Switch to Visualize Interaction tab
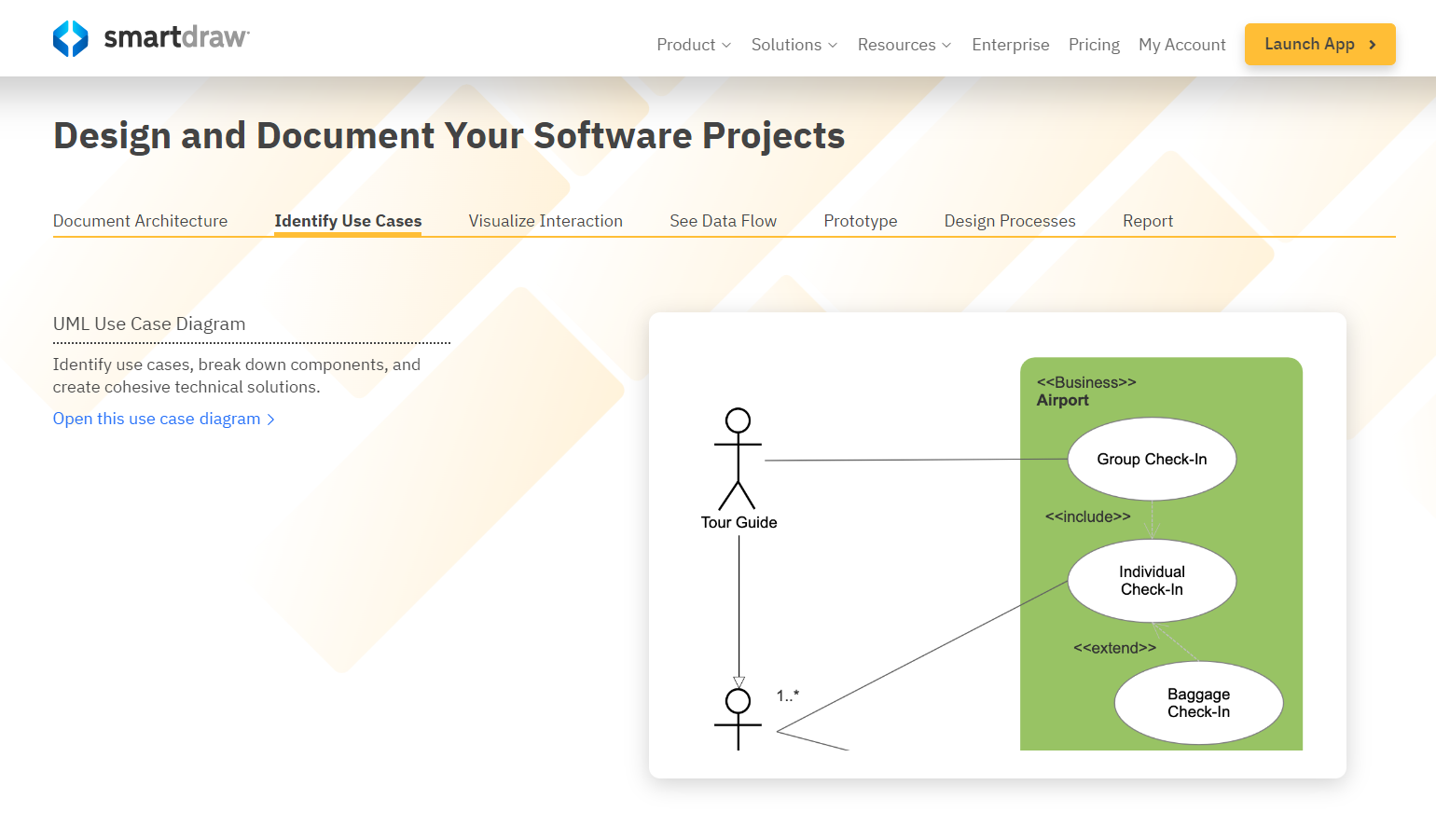Viewport: 1436px width, 840px height. [x=545, y=221]
